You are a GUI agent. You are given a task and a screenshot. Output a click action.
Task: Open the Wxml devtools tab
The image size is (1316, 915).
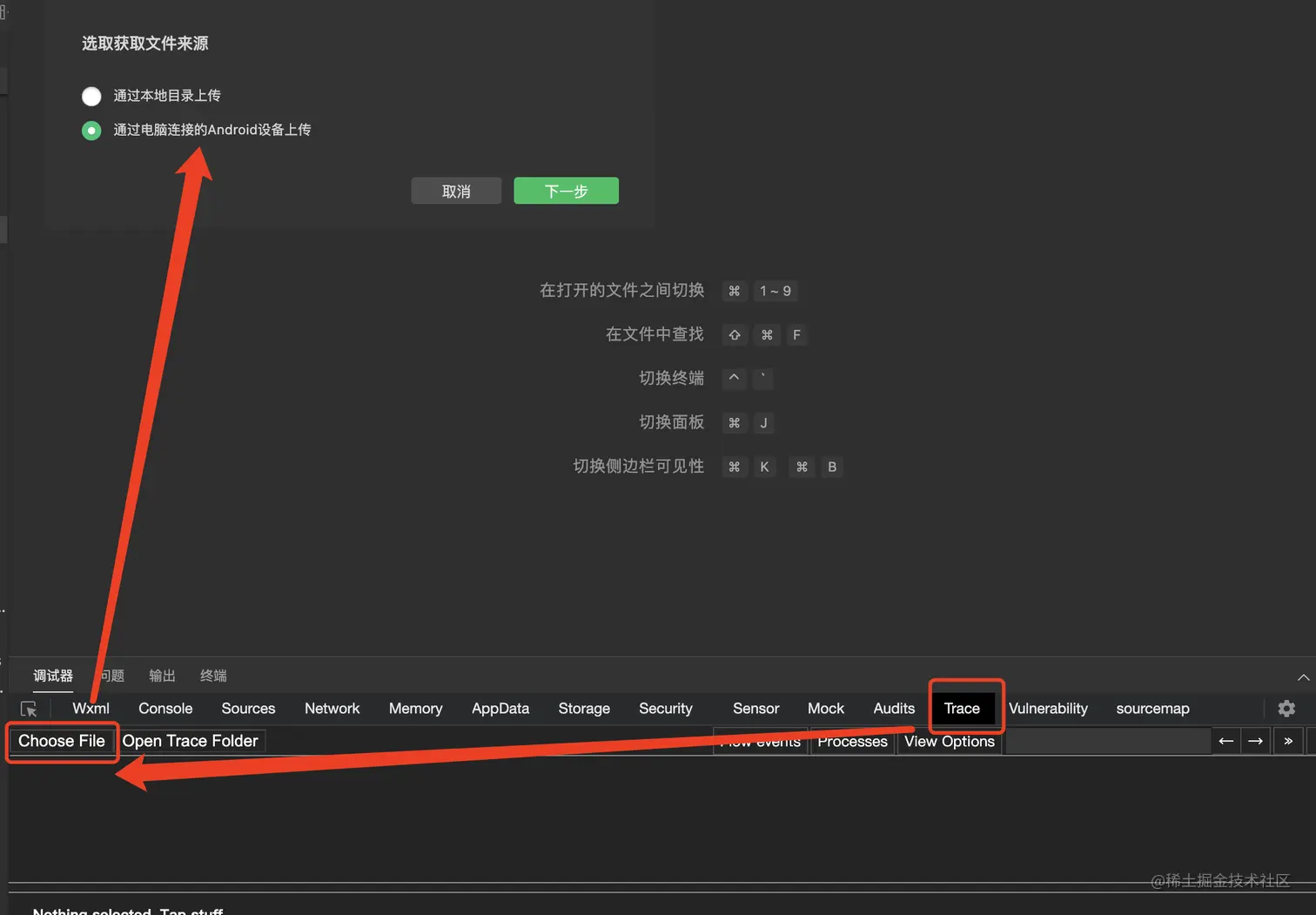point(91,709)
